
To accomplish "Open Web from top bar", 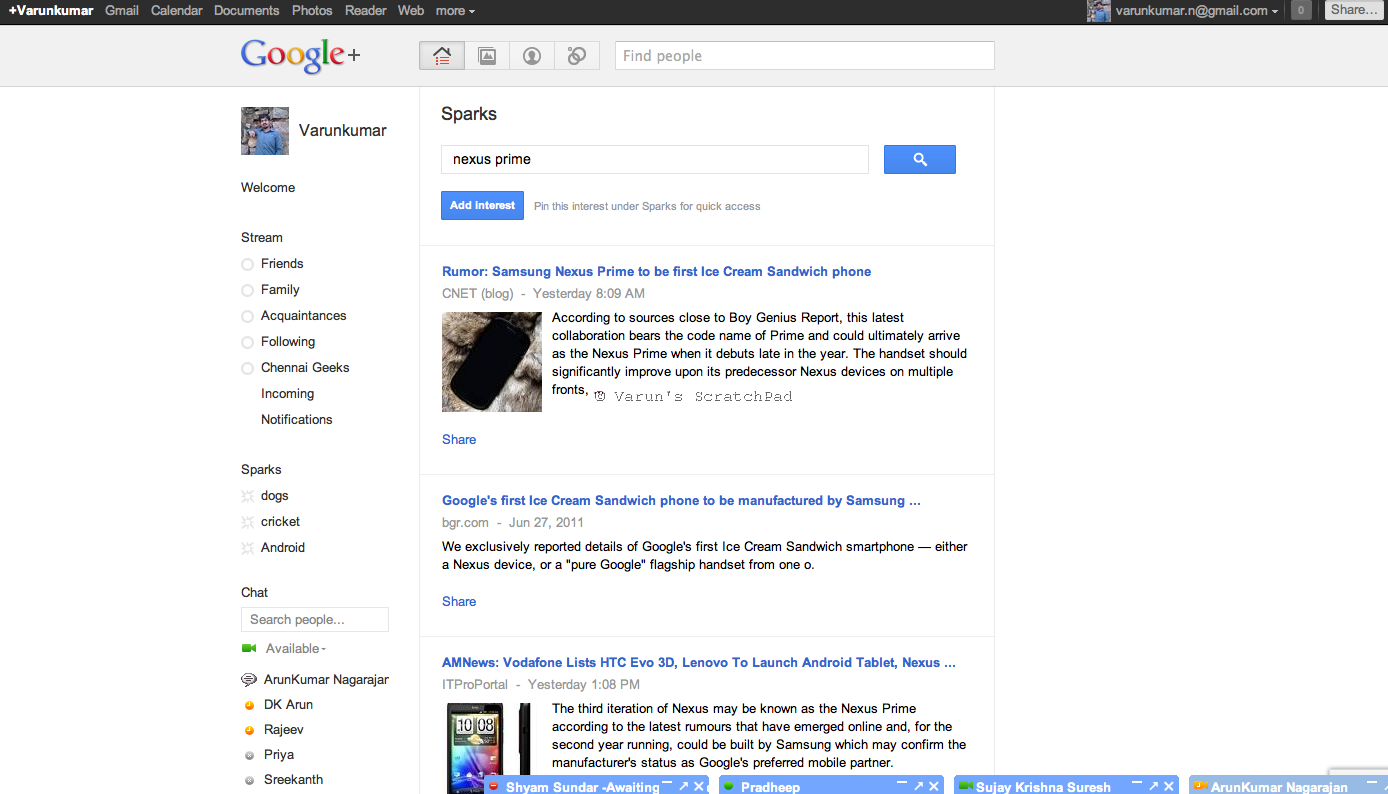I will (x=411, y=11).
